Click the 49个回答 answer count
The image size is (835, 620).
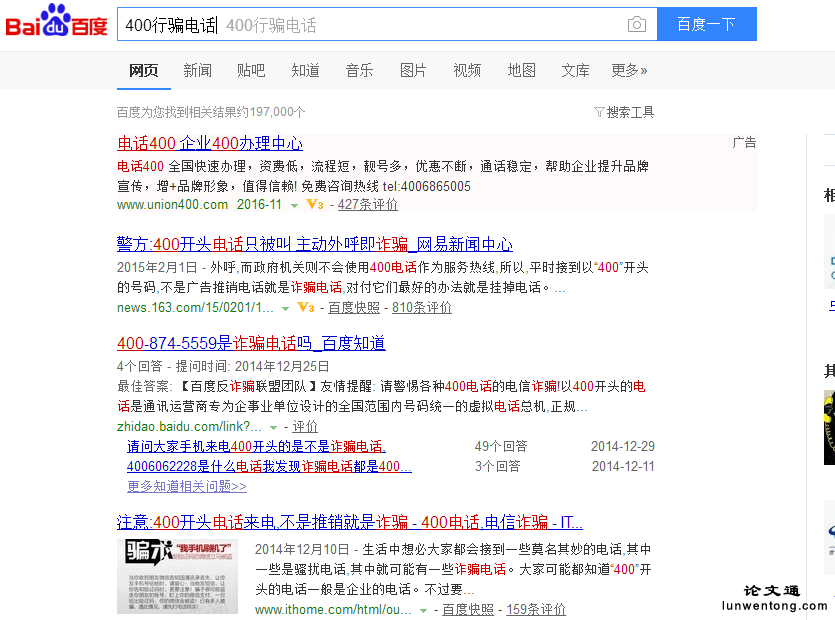[x=501, y=446]
